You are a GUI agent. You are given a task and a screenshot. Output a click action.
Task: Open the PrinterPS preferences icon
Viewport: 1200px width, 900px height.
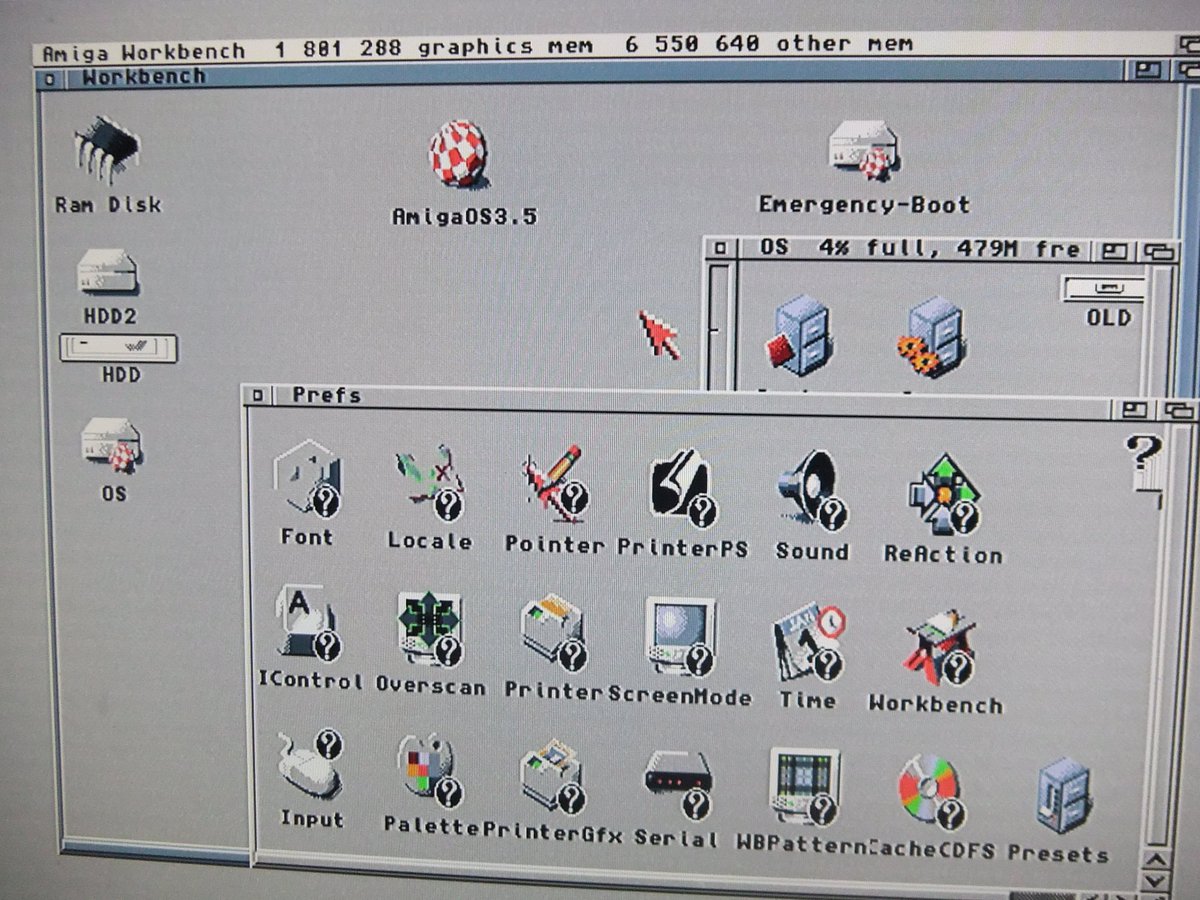(682, 487)
